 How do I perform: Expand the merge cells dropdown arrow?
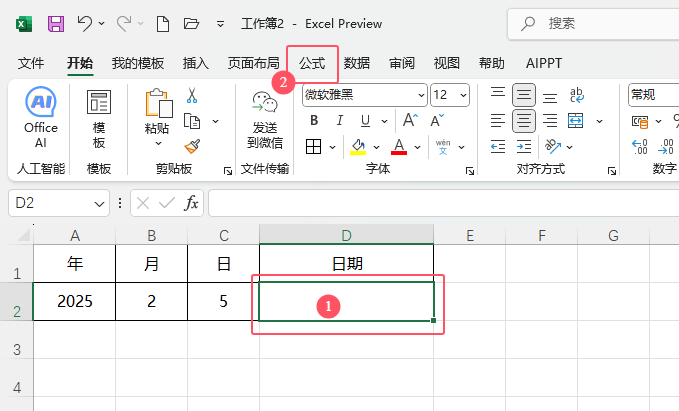(x=599, y=121)
